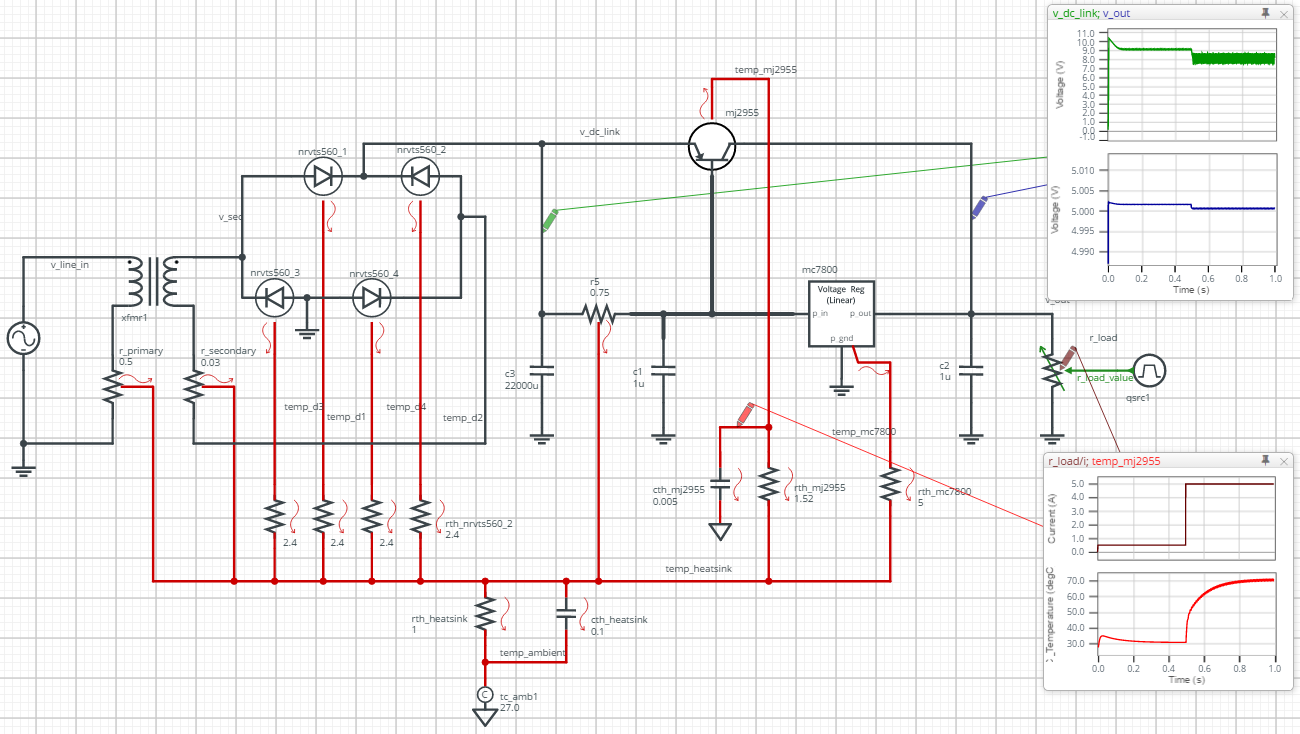
Task: Click the v_line_in net label
Action: tap(70, 264)
